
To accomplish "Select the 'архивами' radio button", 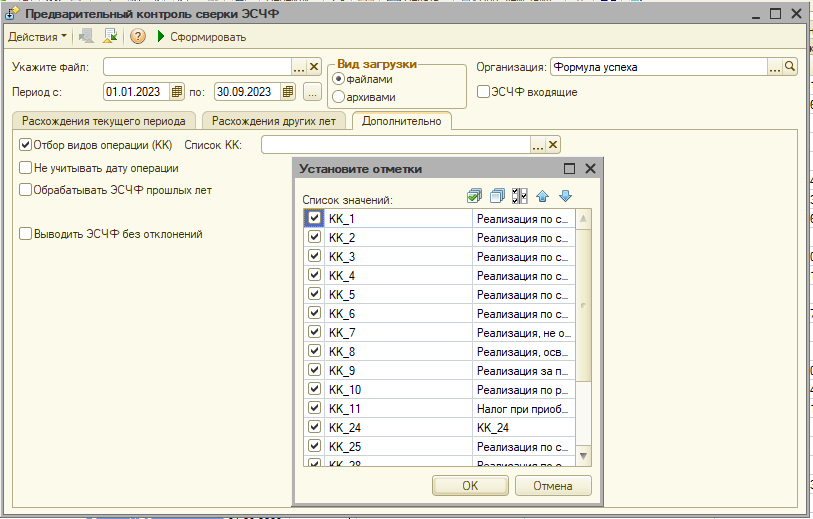I will (339, 97).
